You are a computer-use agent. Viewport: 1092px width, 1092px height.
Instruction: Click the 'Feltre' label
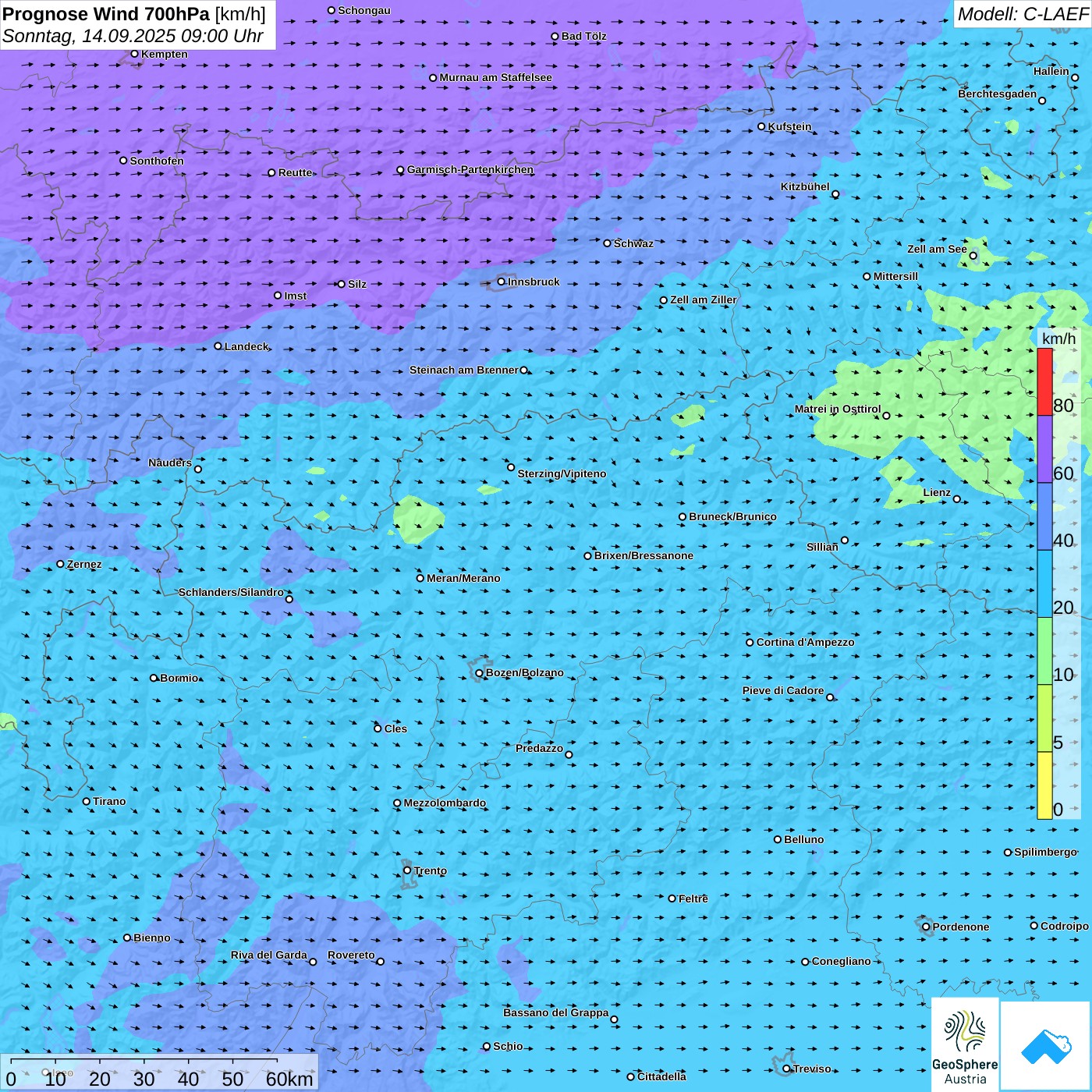click(693, 899)
